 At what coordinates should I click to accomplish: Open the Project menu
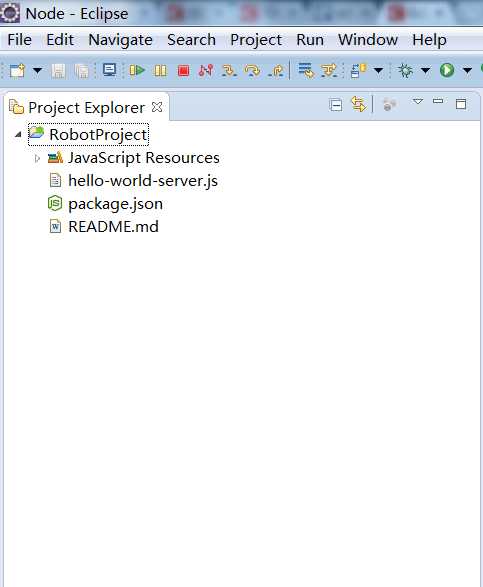[256, 40]
